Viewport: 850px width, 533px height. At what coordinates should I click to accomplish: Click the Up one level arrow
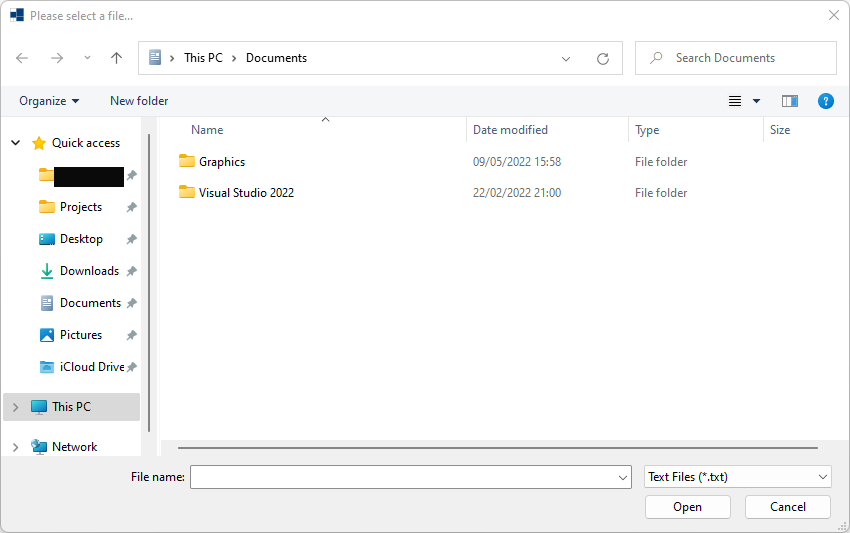point(116,58)
